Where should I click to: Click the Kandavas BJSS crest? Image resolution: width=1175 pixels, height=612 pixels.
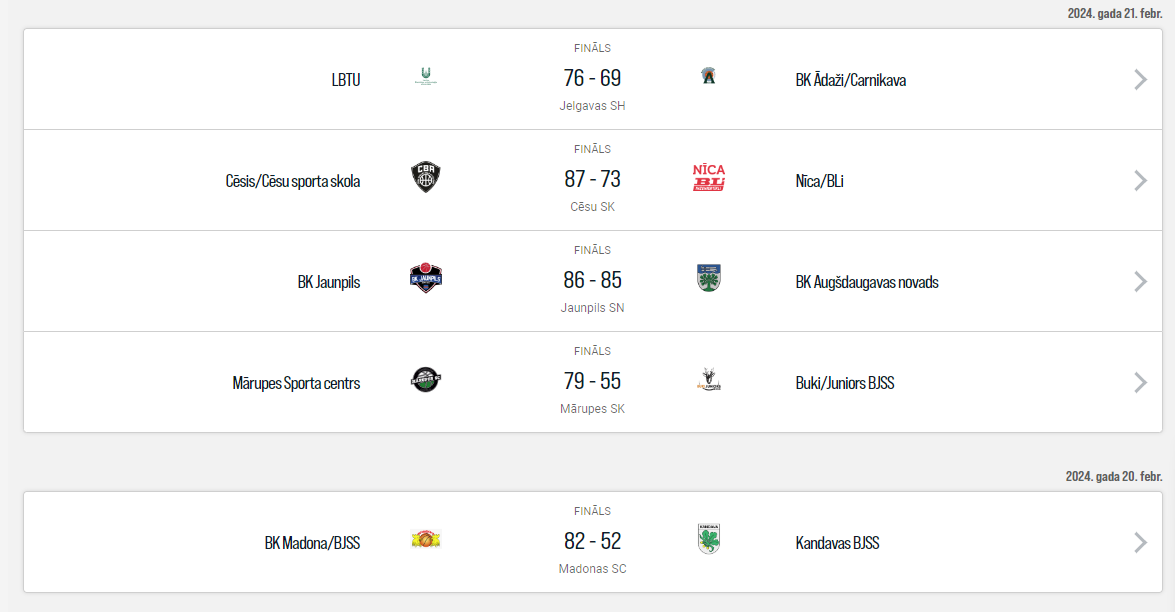[709, 540]
